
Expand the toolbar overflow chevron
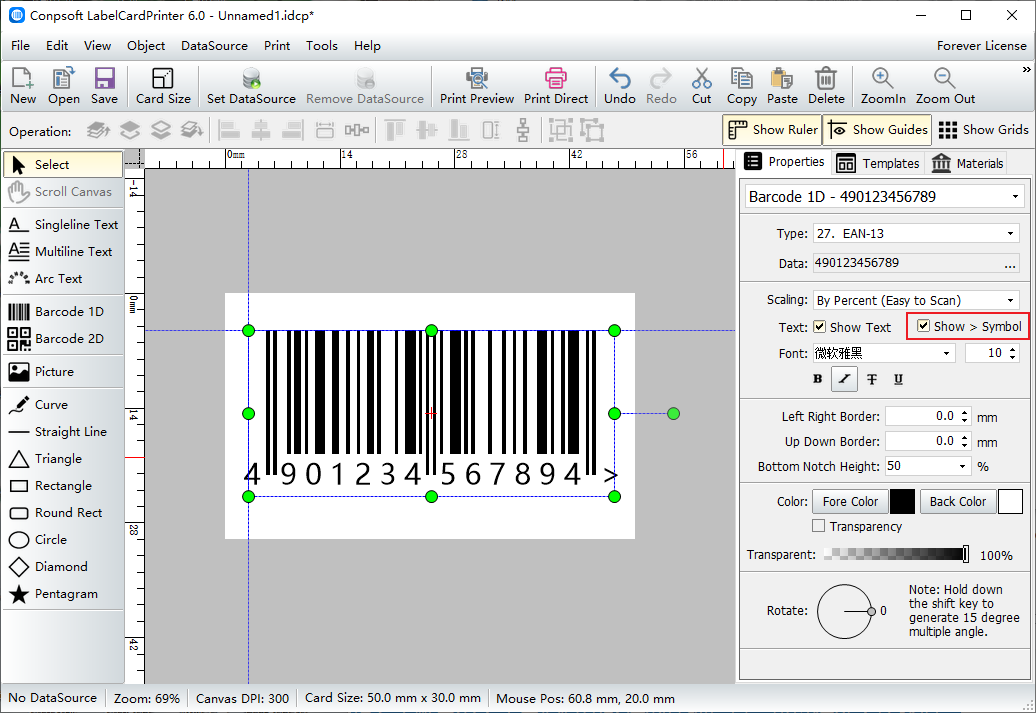(1026, 70)
